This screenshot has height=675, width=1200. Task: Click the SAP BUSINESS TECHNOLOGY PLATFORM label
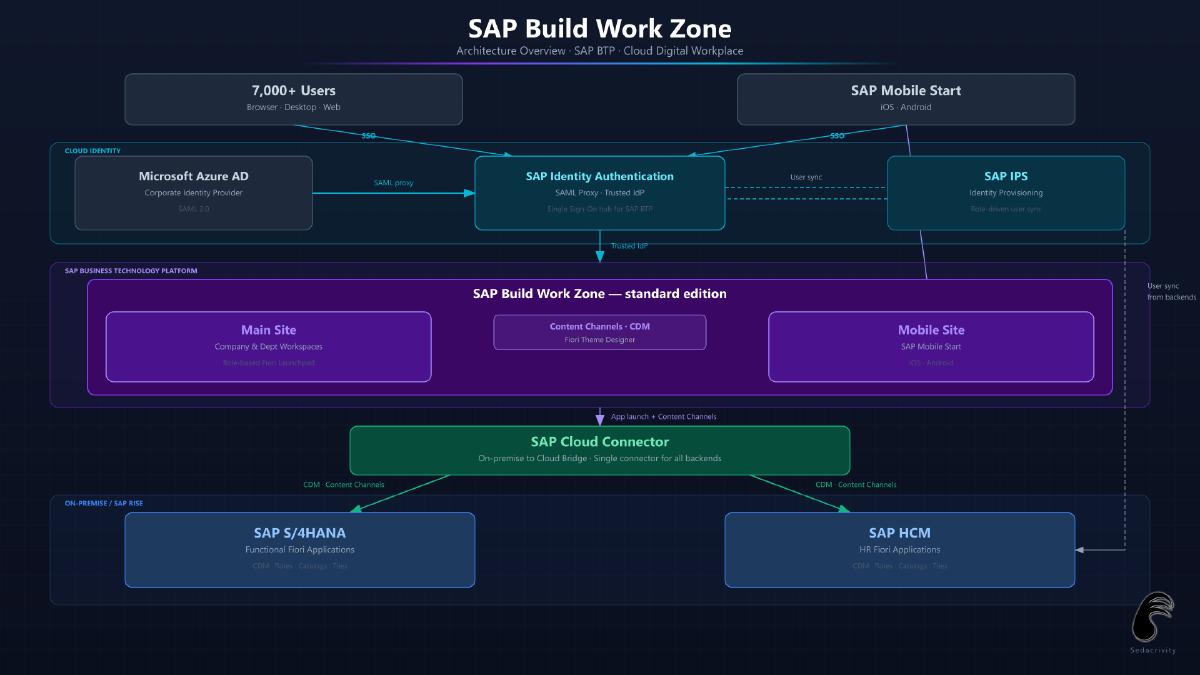(x=131, y=271)
